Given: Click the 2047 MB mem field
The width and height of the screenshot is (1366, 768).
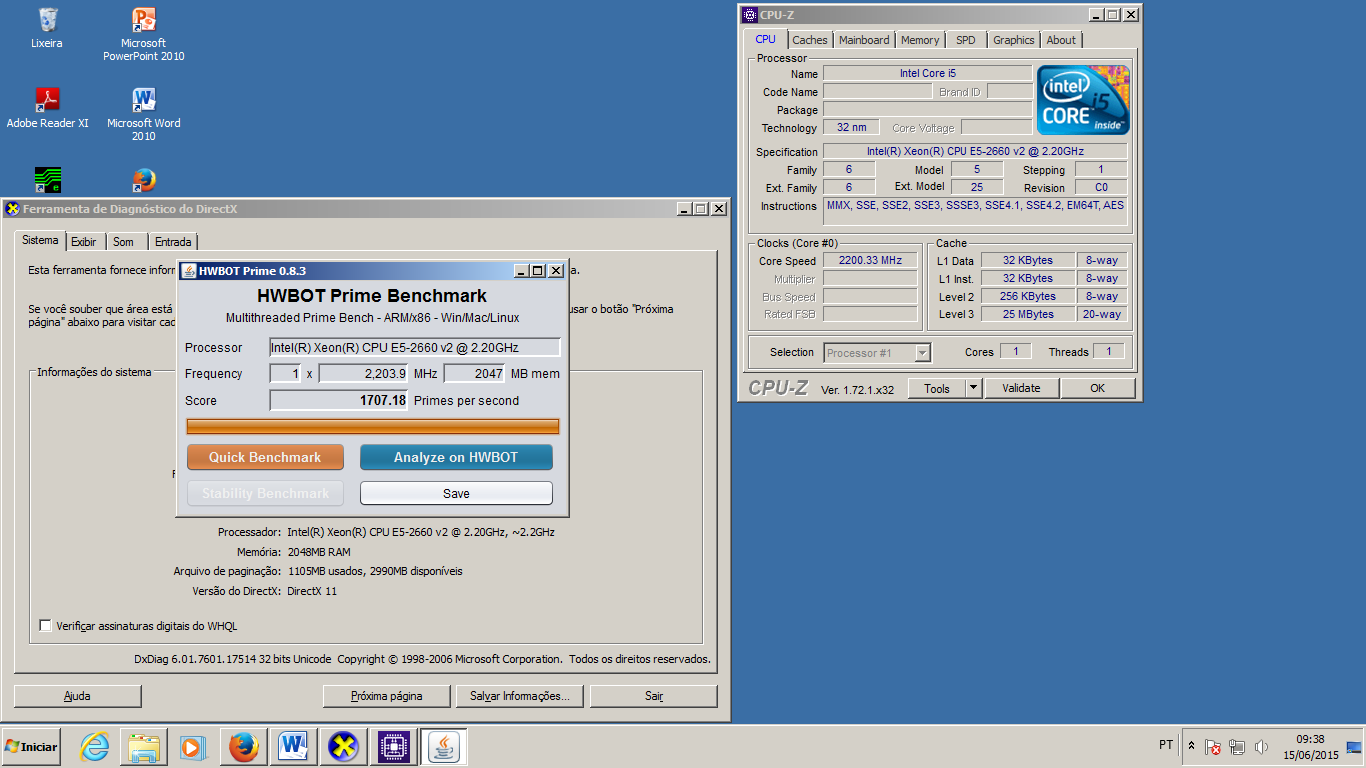Looking at the screenshot, I should (474, 373).
